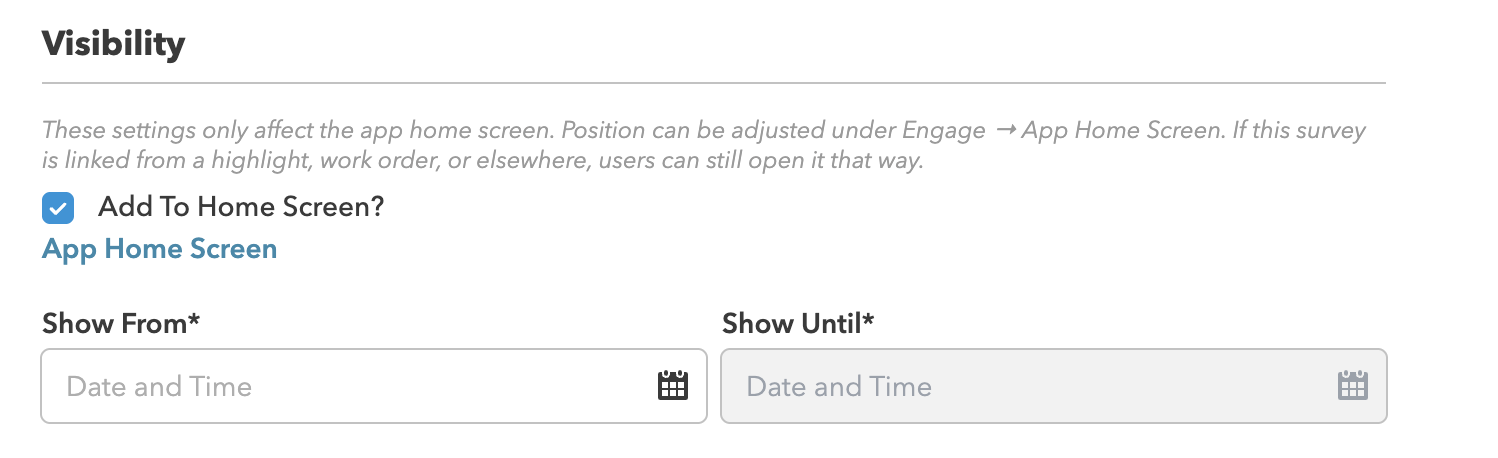Click empty space inside the Show From box
This screenshot has height=458, width=1498.
pyautogui.click(x=450, y=386)
